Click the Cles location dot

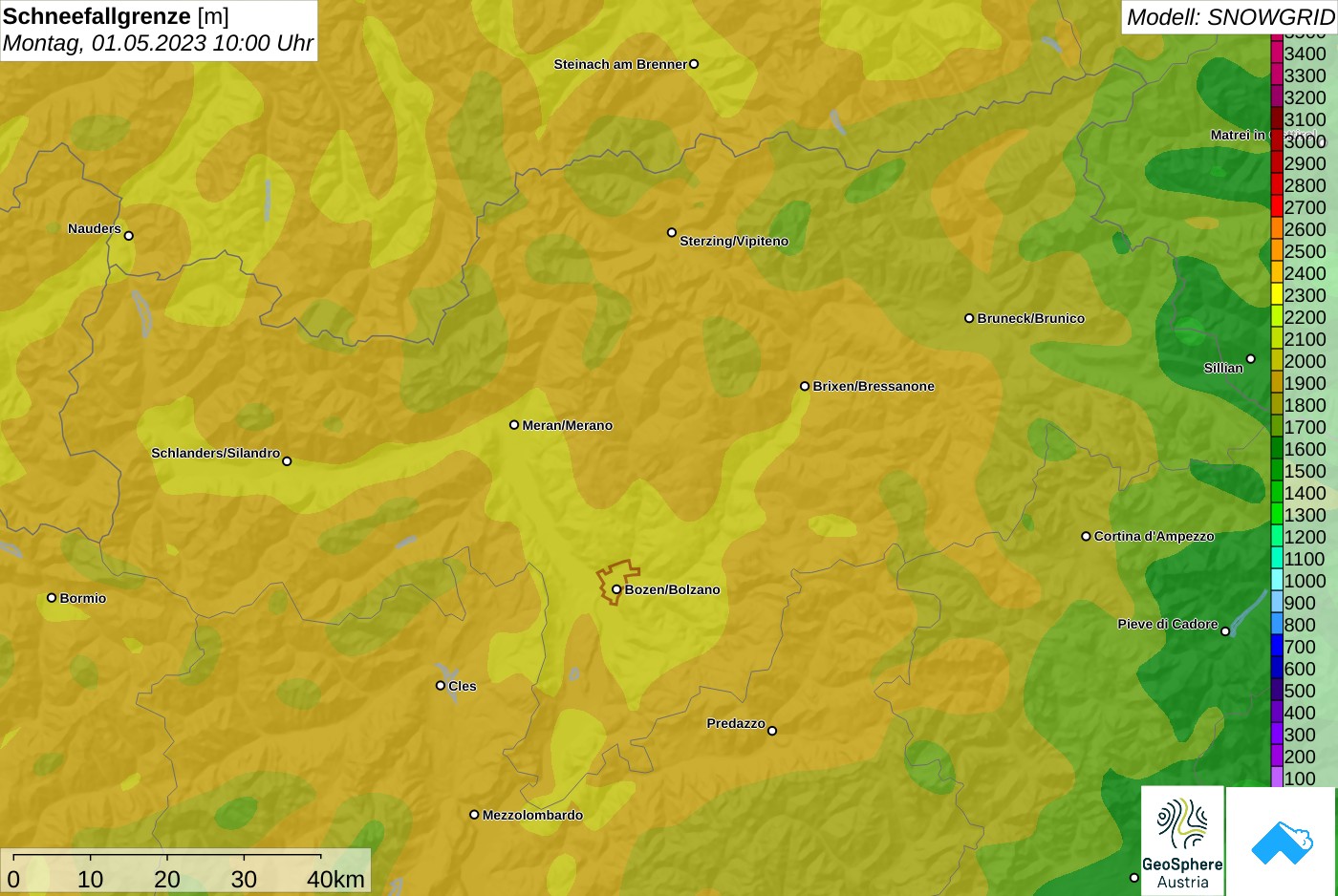[x=441, y=686]
